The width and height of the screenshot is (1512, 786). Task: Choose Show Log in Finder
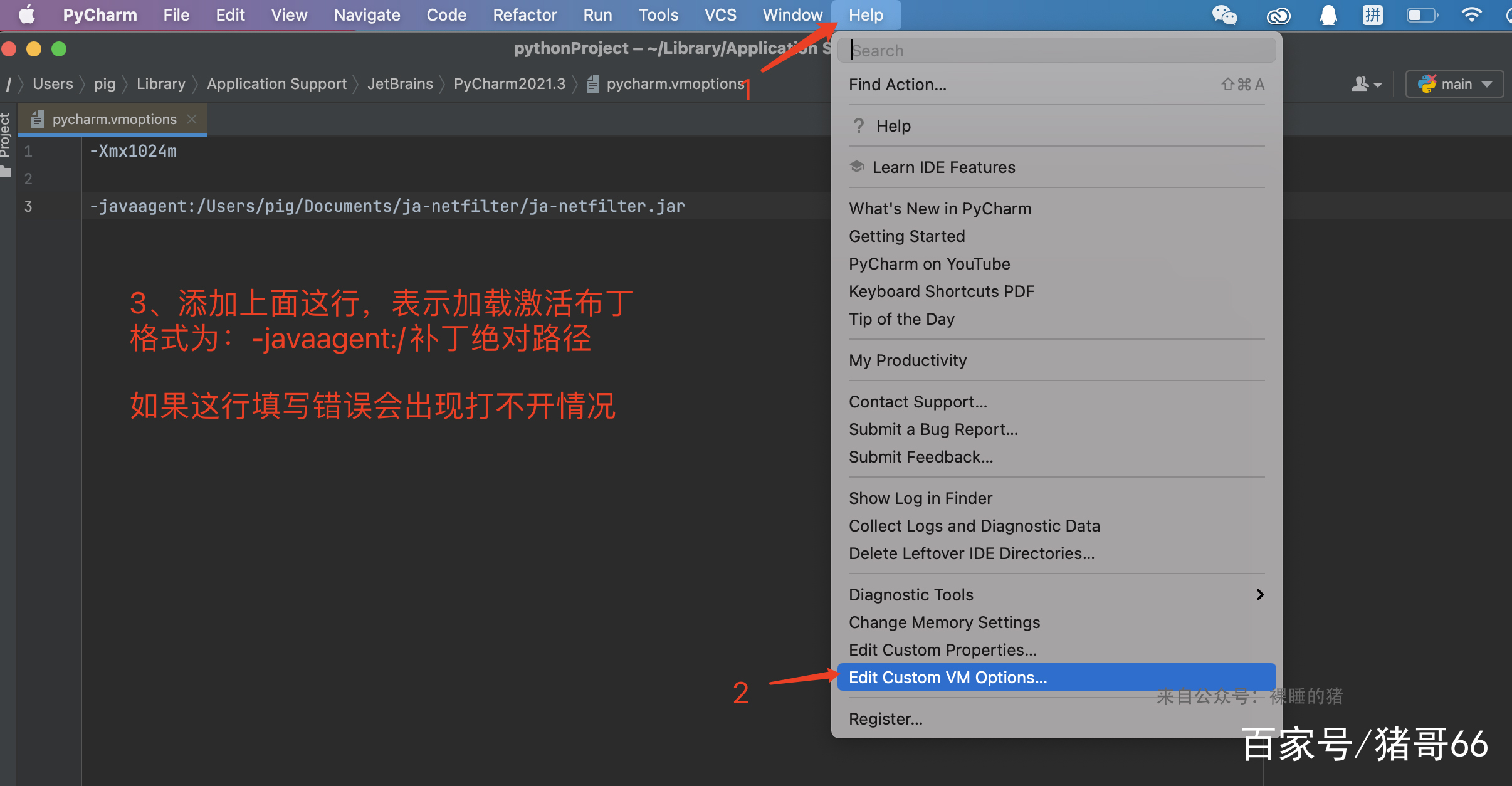pyautogui.click(x=1056, y=498)
